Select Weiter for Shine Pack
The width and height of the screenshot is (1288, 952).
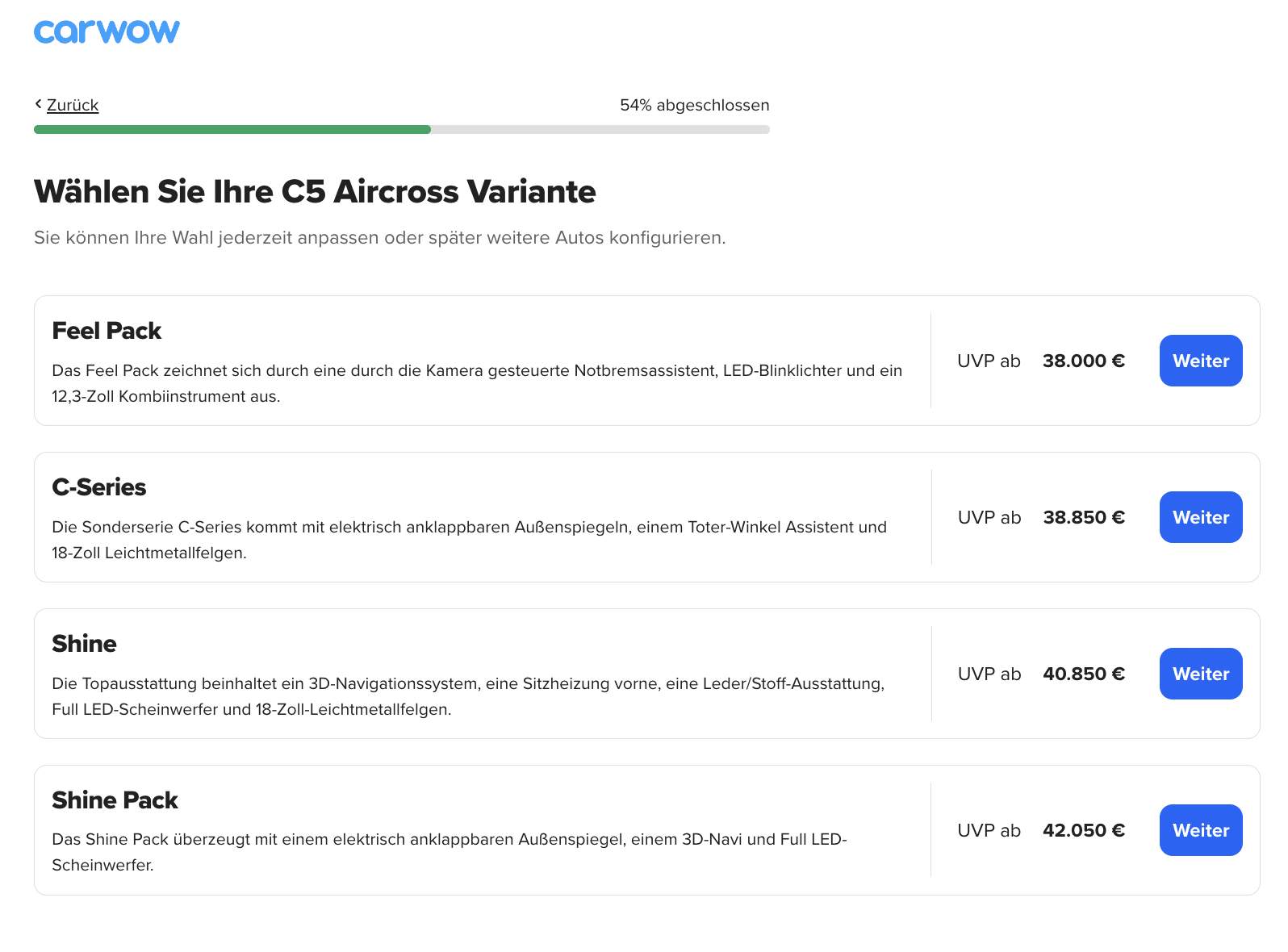[1201, 830]
